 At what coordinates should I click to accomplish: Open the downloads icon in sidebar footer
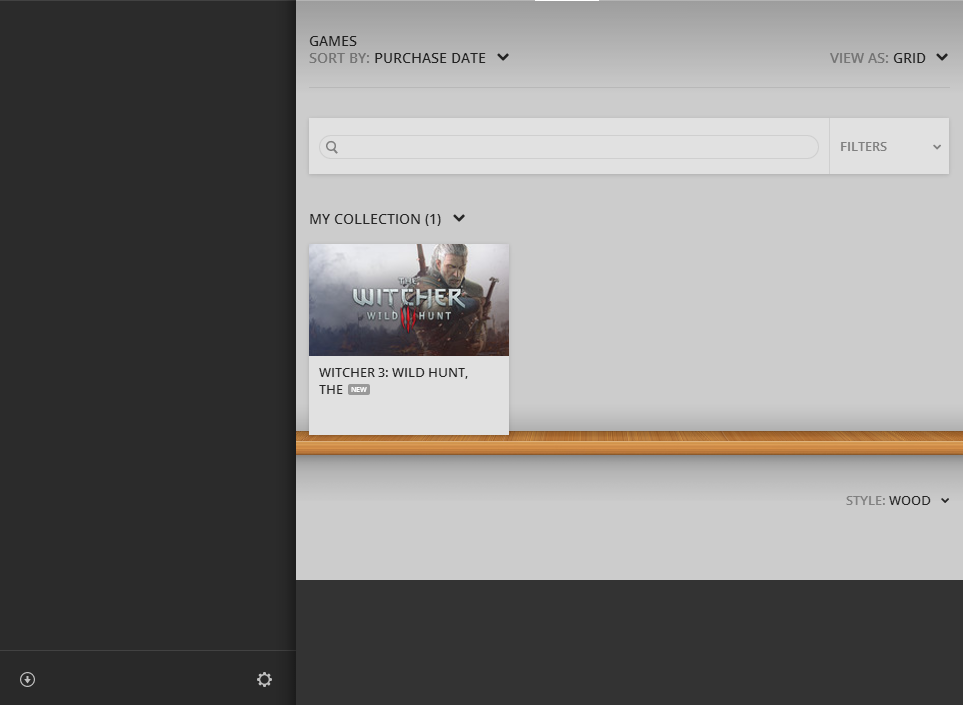click(28, 679)
